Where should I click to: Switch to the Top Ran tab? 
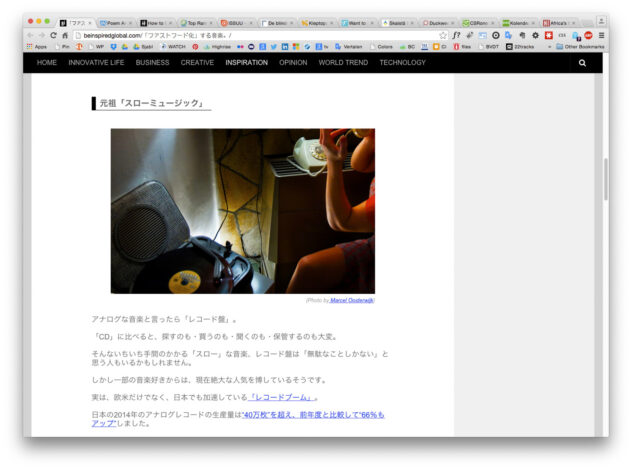click(x=195, y=21)
